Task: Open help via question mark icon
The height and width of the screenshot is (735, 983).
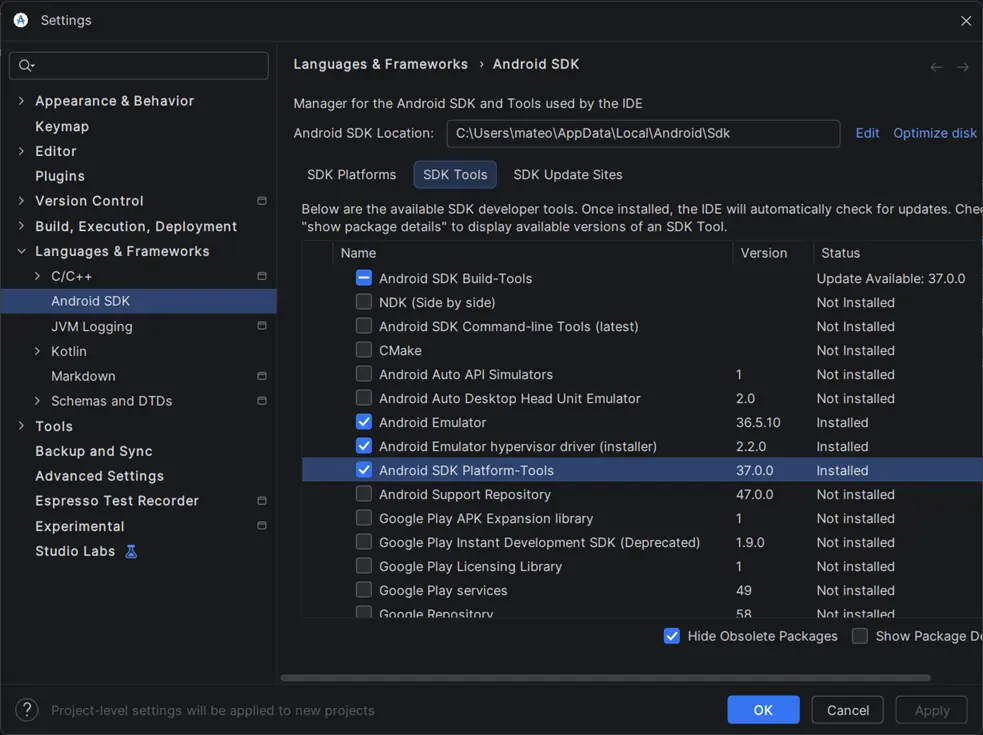Action: (x=27, y=710)
